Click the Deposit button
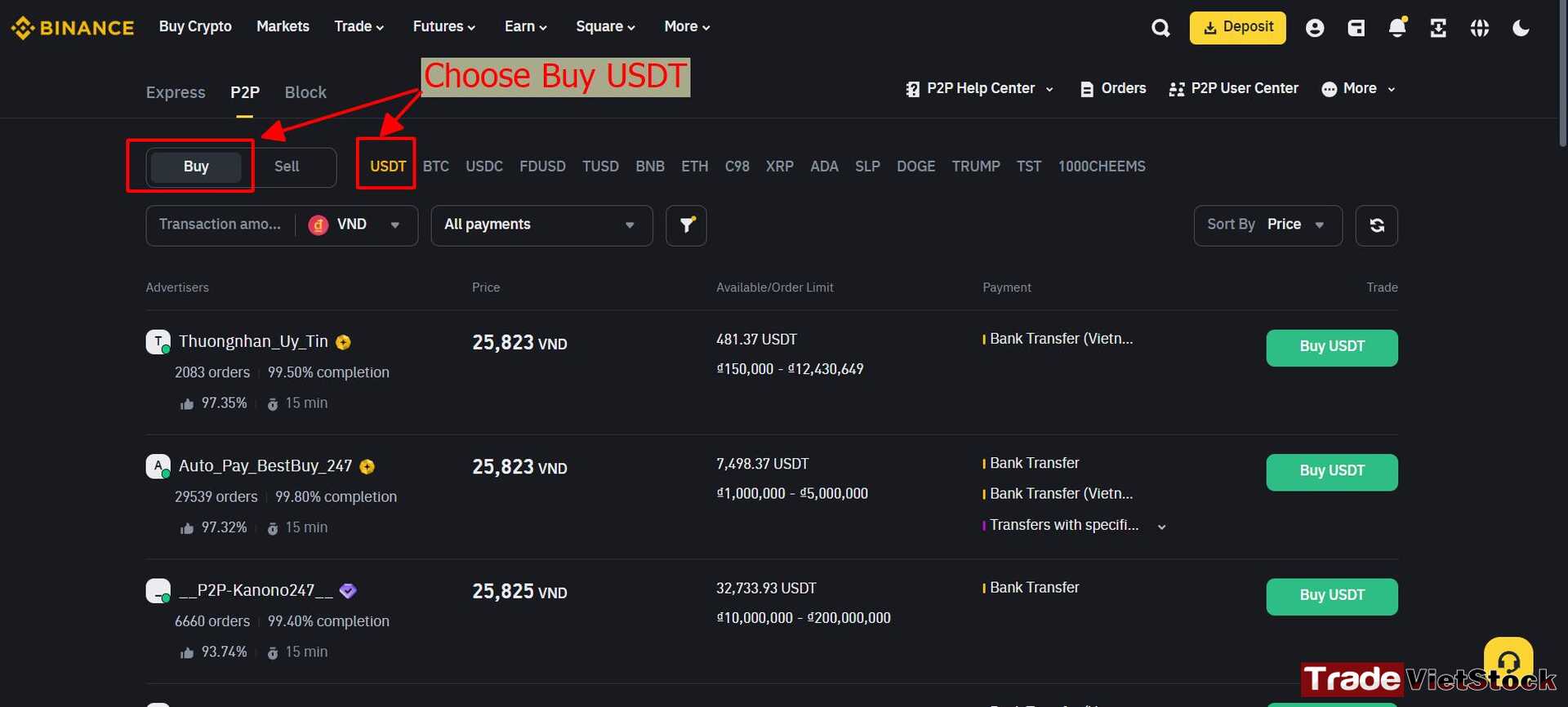This screenshot has height=707, width=1568. [x=1237, y=28]
